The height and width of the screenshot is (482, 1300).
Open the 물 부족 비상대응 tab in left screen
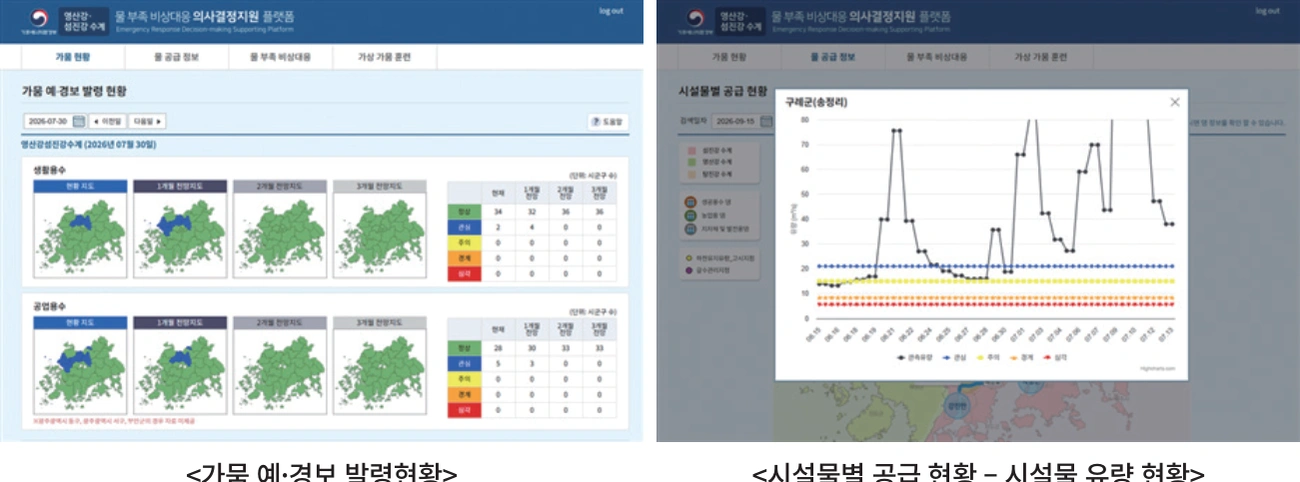point(281,57)
